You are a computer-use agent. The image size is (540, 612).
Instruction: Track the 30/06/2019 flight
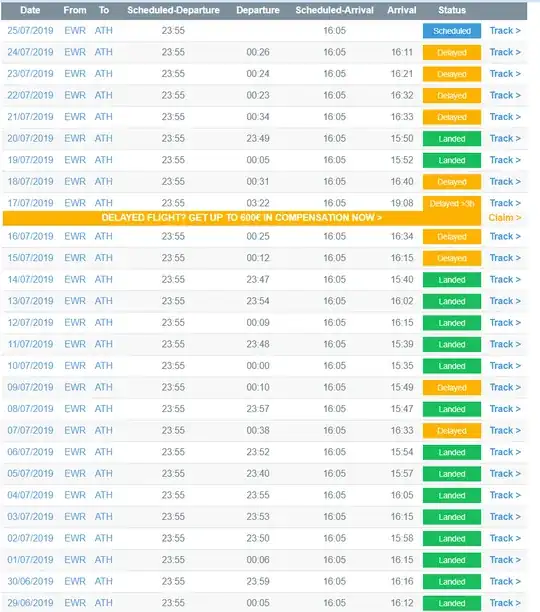[x=505, y=581]
